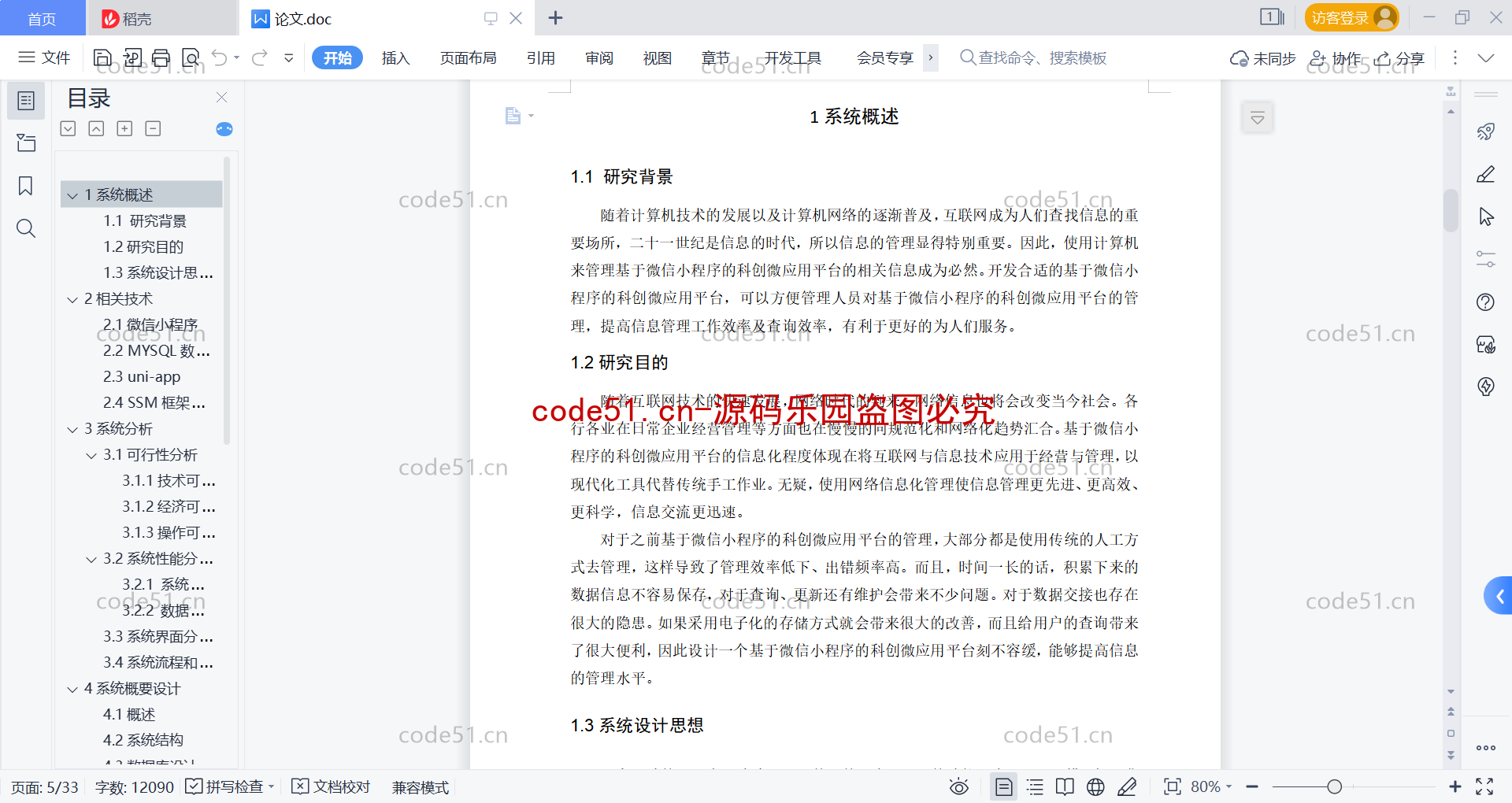Click the 访客登录 login button
Image resolution: width=1512 pixels, height=803 pixels.
point(1351,17)
